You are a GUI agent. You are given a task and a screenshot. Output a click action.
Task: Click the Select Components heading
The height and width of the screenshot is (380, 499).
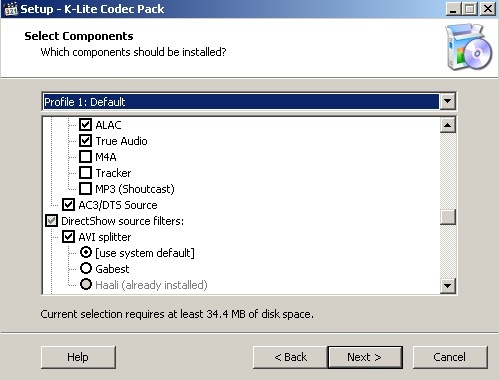click(x=79, y=36)
